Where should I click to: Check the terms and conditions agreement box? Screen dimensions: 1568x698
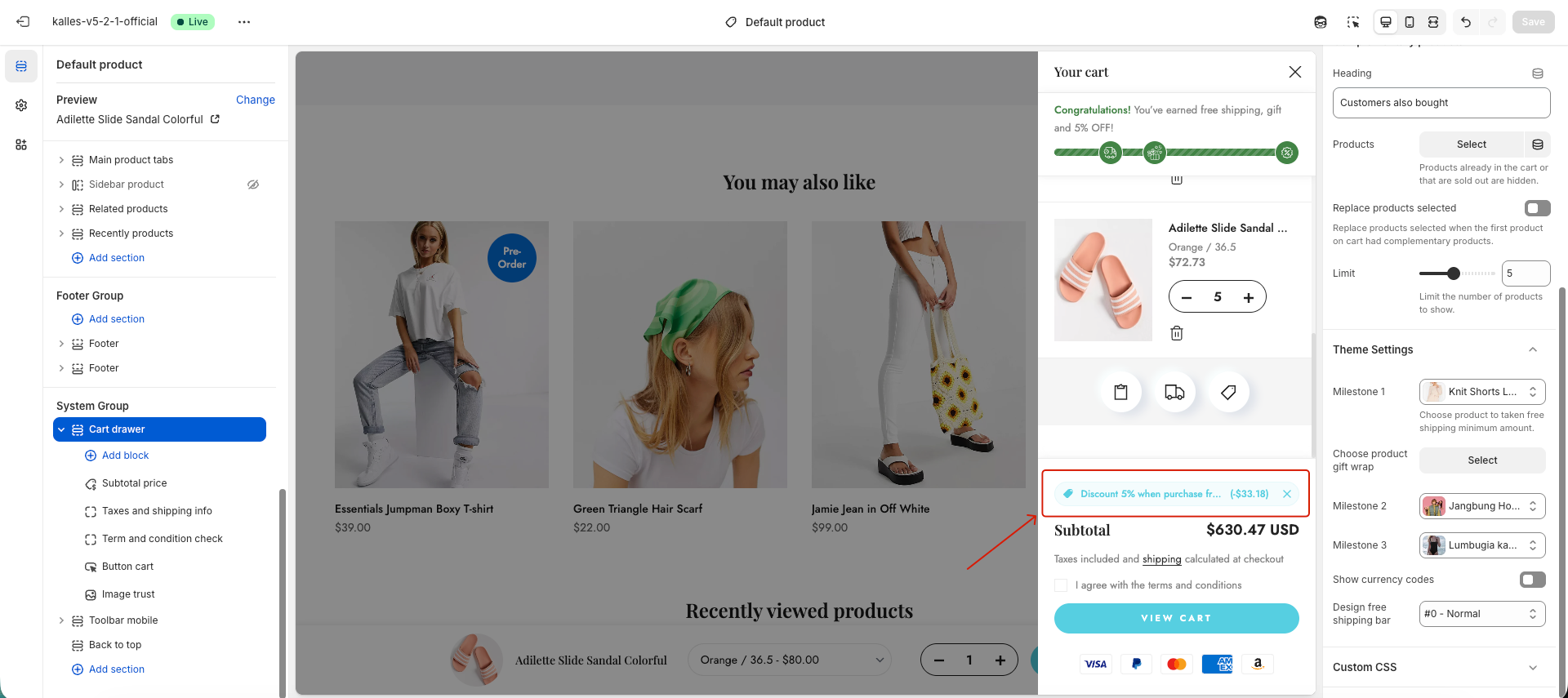pyautogui.click(x=1061, y=585)
